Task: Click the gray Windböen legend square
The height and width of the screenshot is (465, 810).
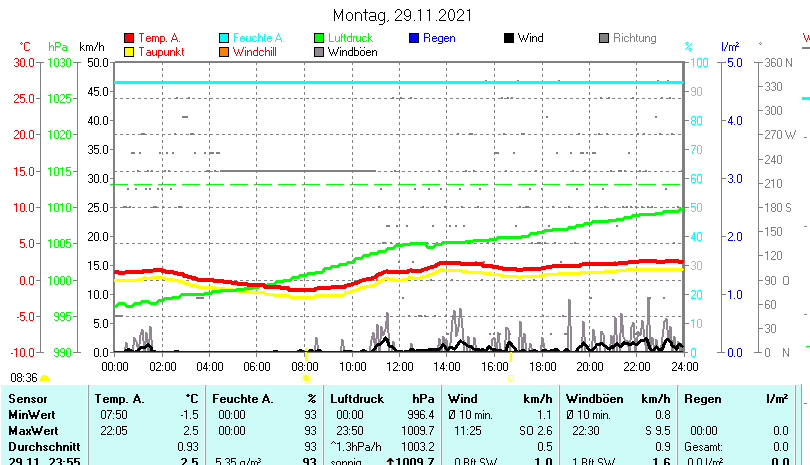Action: (x=319, y=51)
